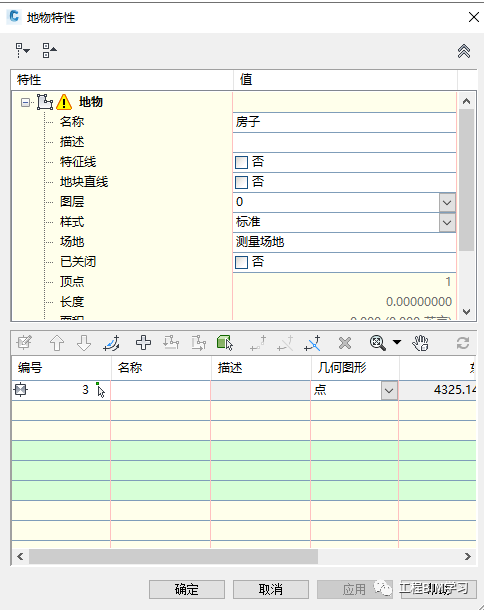The image size is (484, 610).
Task: Click the 名称 value field containing 房子
Action: coord(344,122)
